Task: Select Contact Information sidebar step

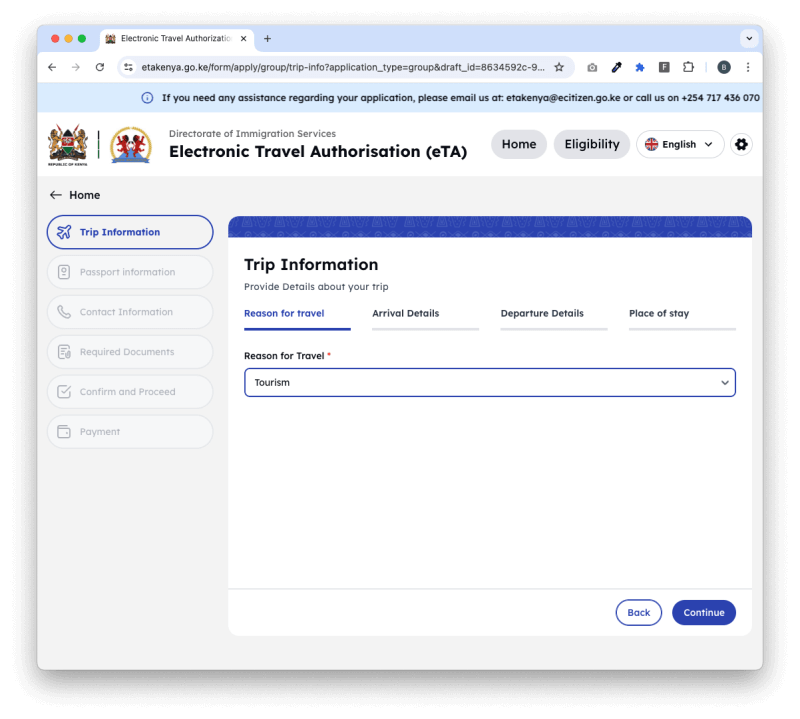Action: (130, 312)
